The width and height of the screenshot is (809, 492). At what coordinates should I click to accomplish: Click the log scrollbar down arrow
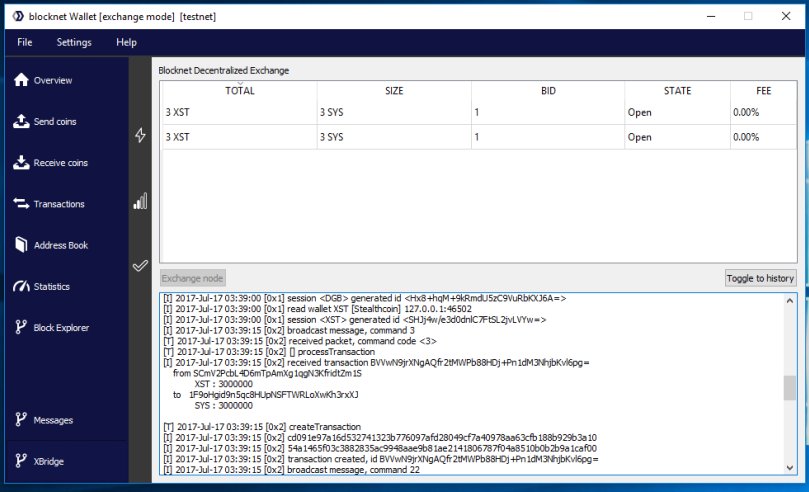(789, 467)
